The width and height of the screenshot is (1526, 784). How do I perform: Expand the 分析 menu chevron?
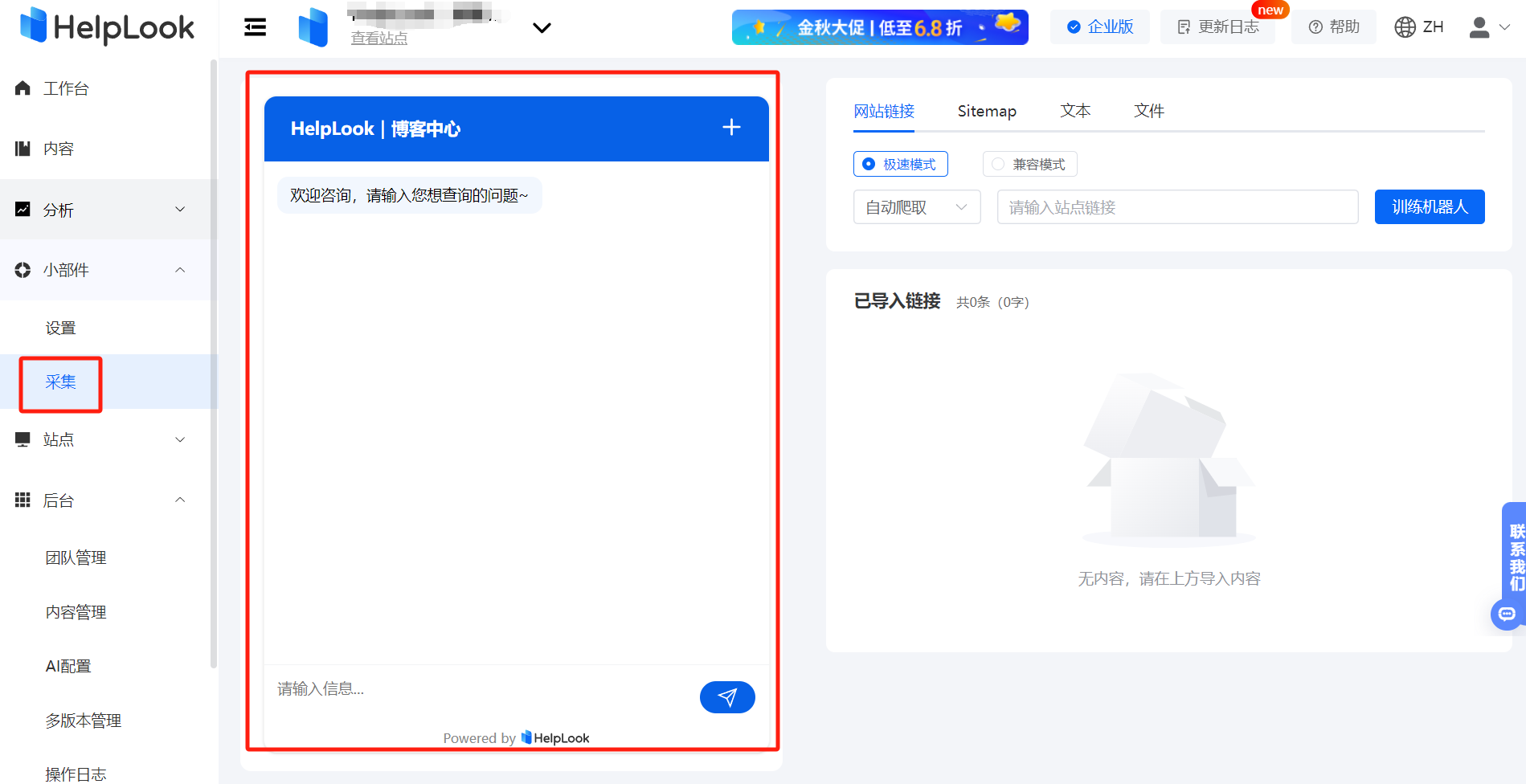pos(180,210)
